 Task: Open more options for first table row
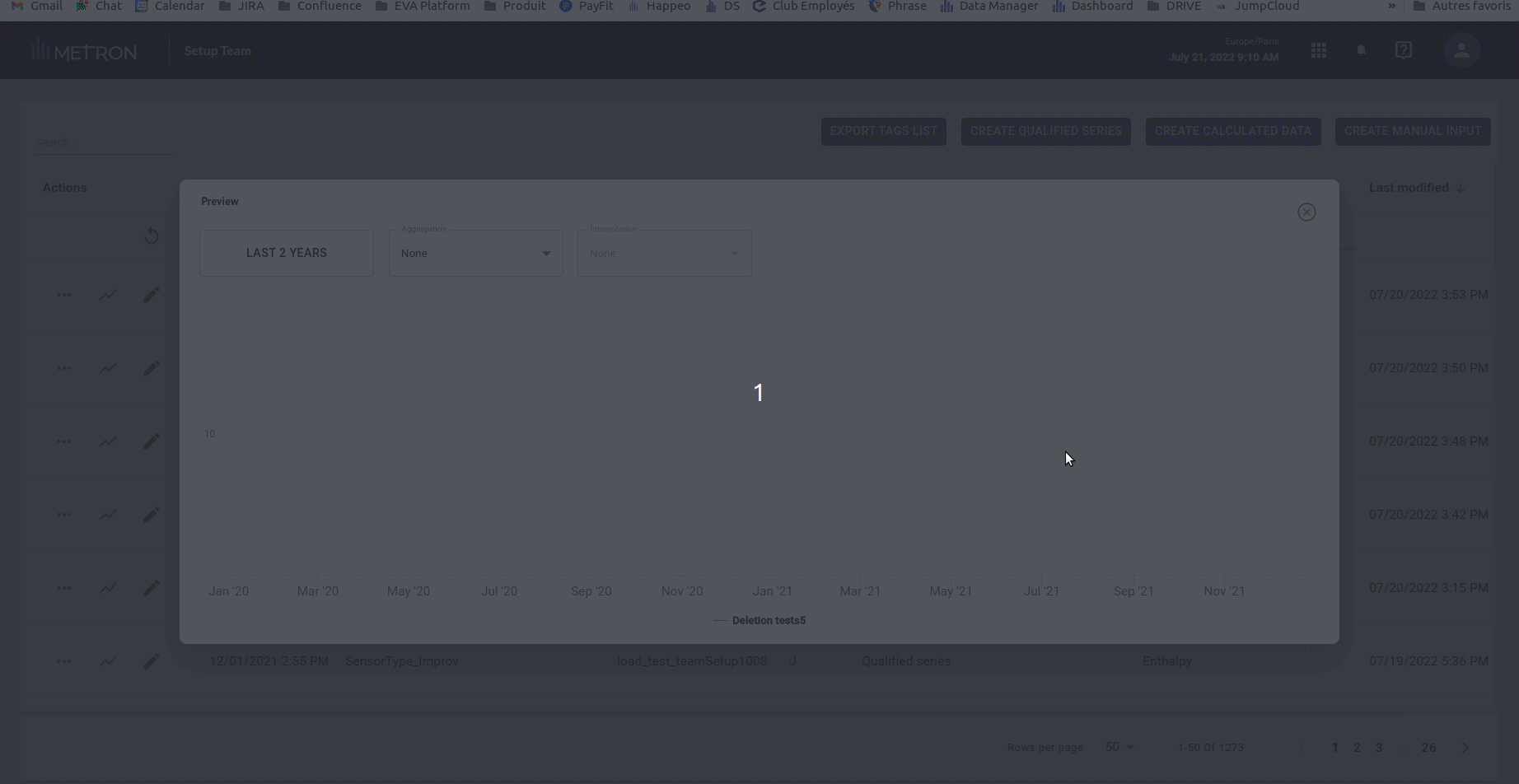tap(63, 295)
